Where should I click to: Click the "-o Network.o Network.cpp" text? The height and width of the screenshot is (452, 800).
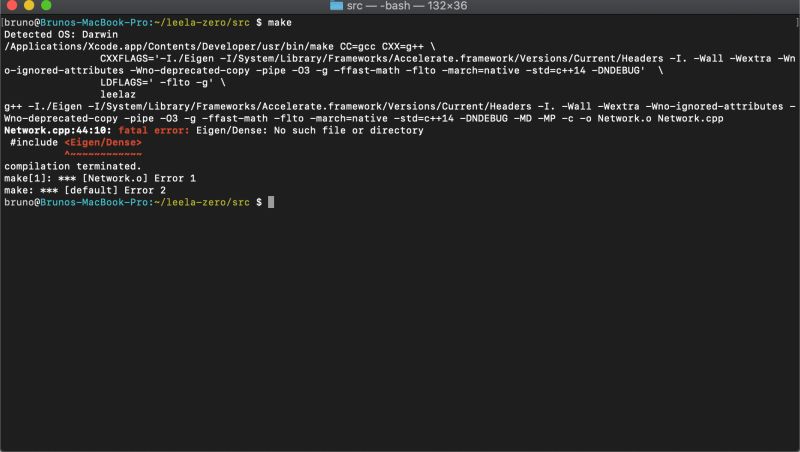pos(652,118)
